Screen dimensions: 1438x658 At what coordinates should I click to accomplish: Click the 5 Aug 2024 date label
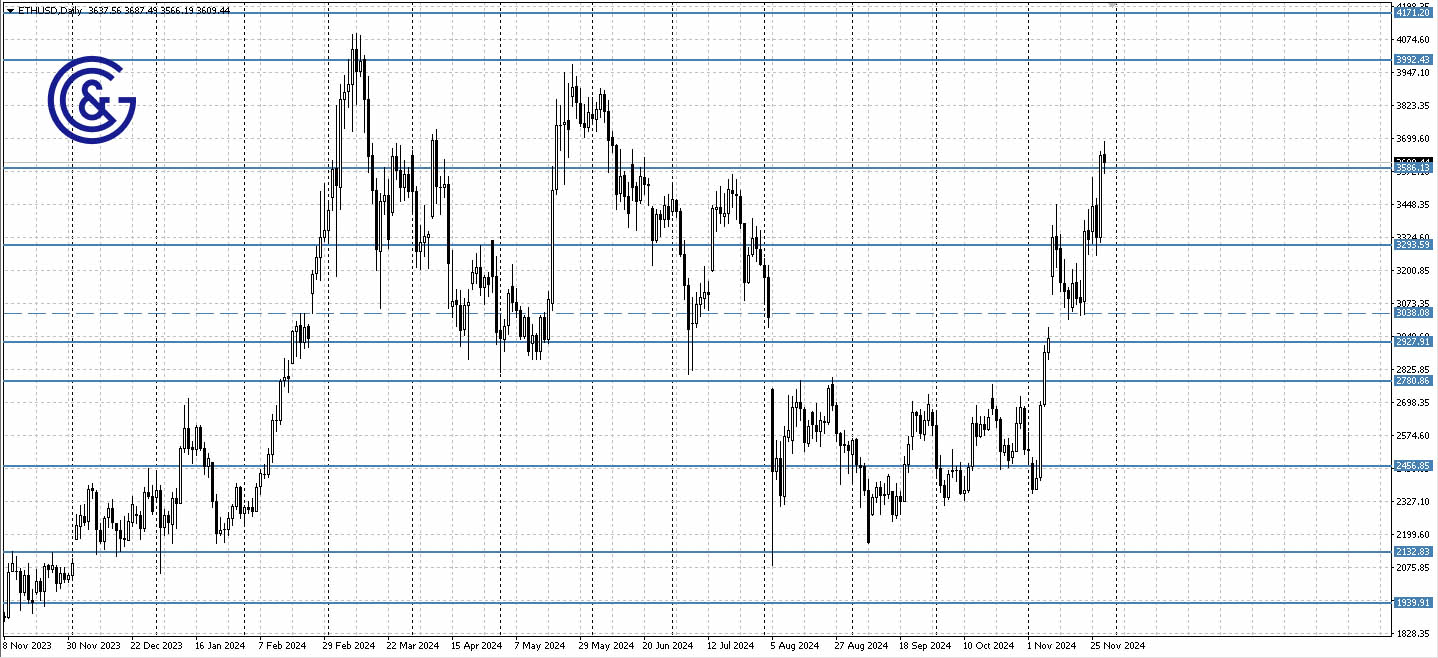pyautogui.click(x=794, y=646)
